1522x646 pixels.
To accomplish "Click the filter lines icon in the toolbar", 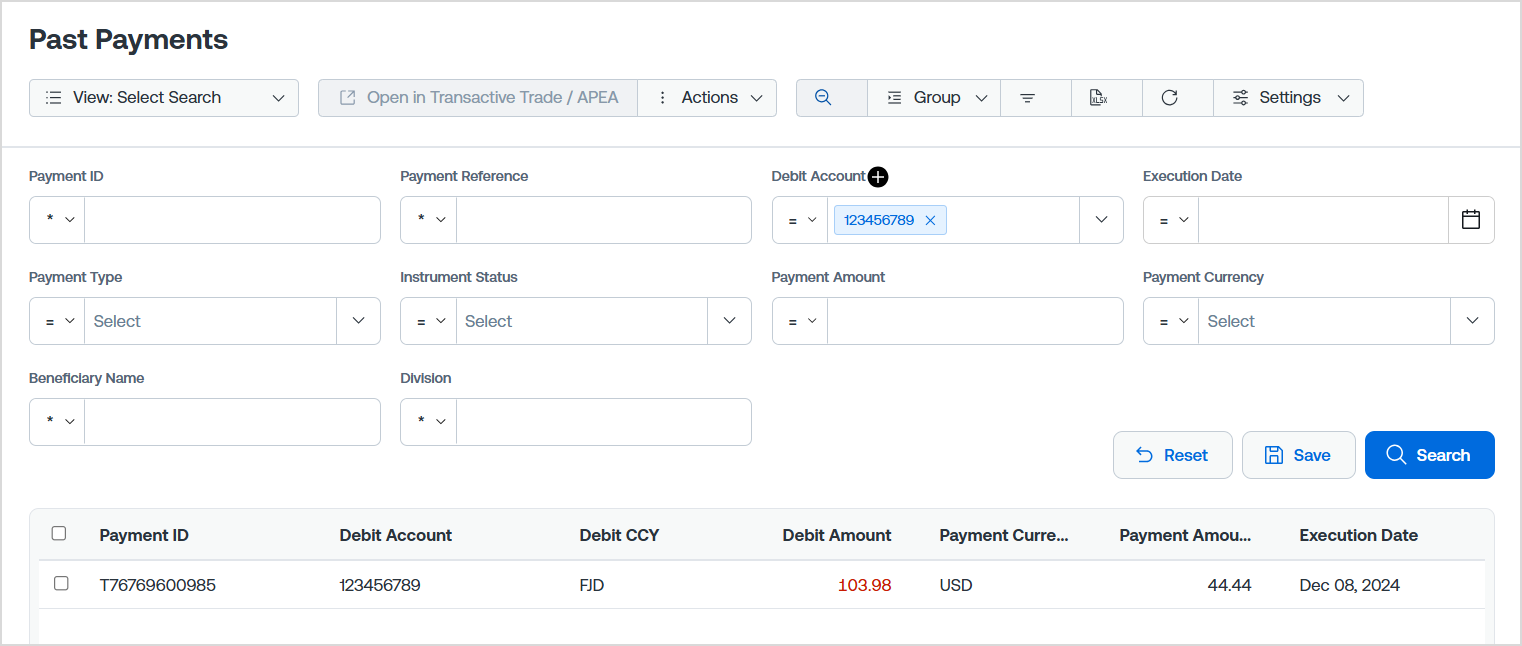I will pos(1027,98).
